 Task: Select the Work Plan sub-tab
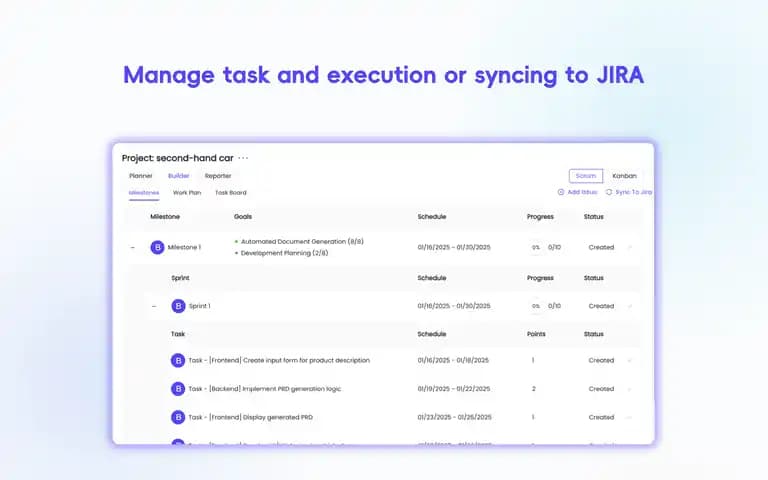pos(187,192)
